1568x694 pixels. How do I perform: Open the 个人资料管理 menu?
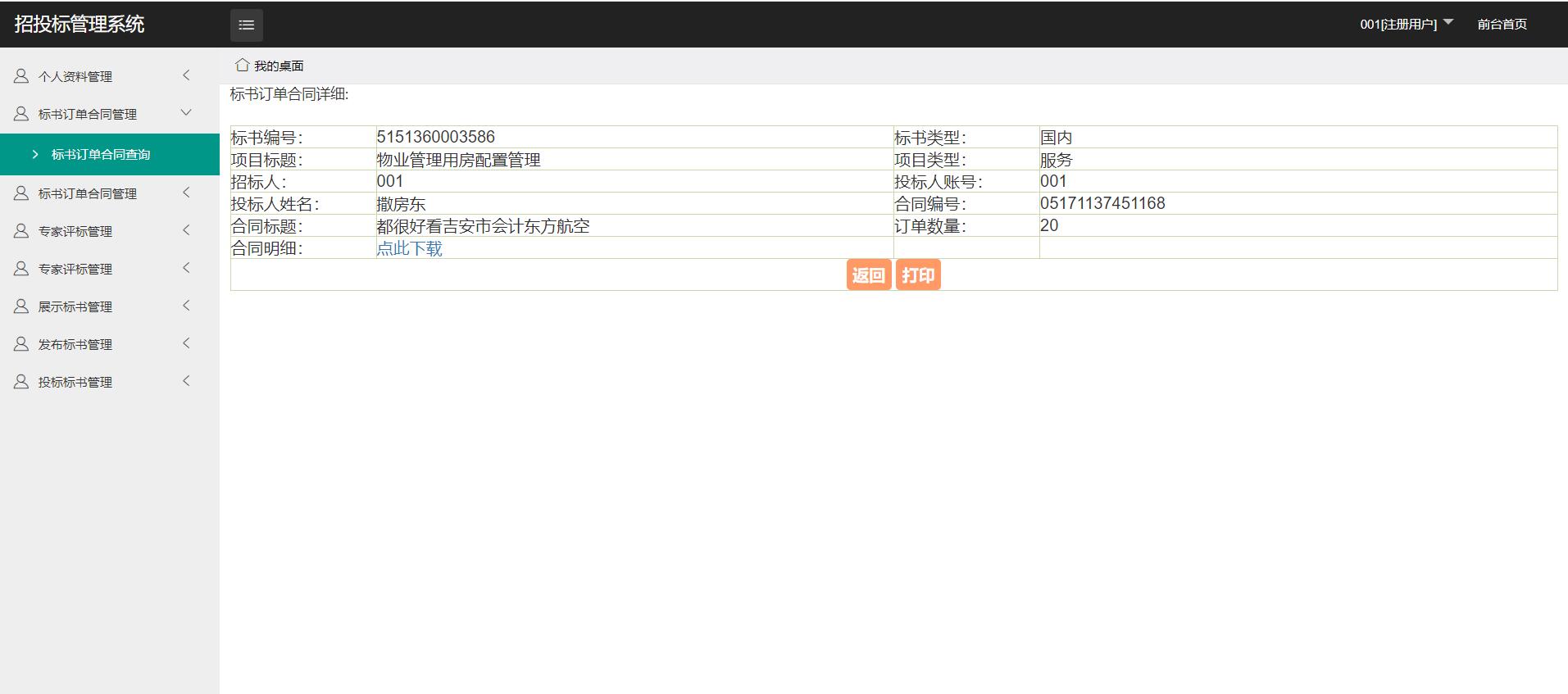click(110, 76)
